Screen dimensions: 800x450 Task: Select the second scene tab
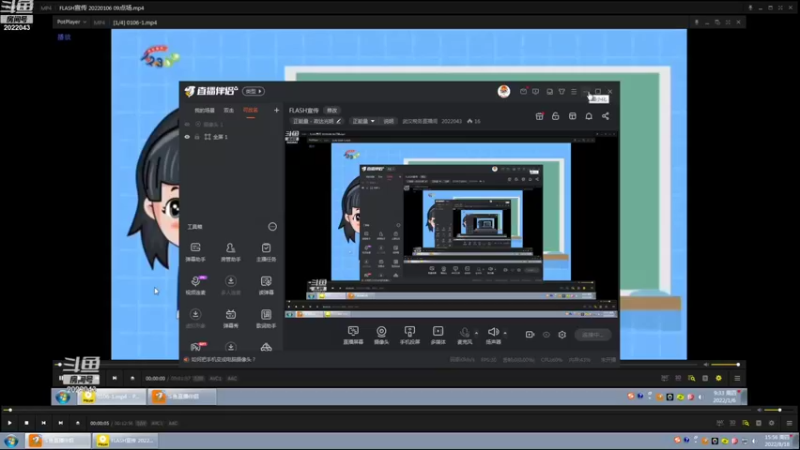tap(229, 110)
